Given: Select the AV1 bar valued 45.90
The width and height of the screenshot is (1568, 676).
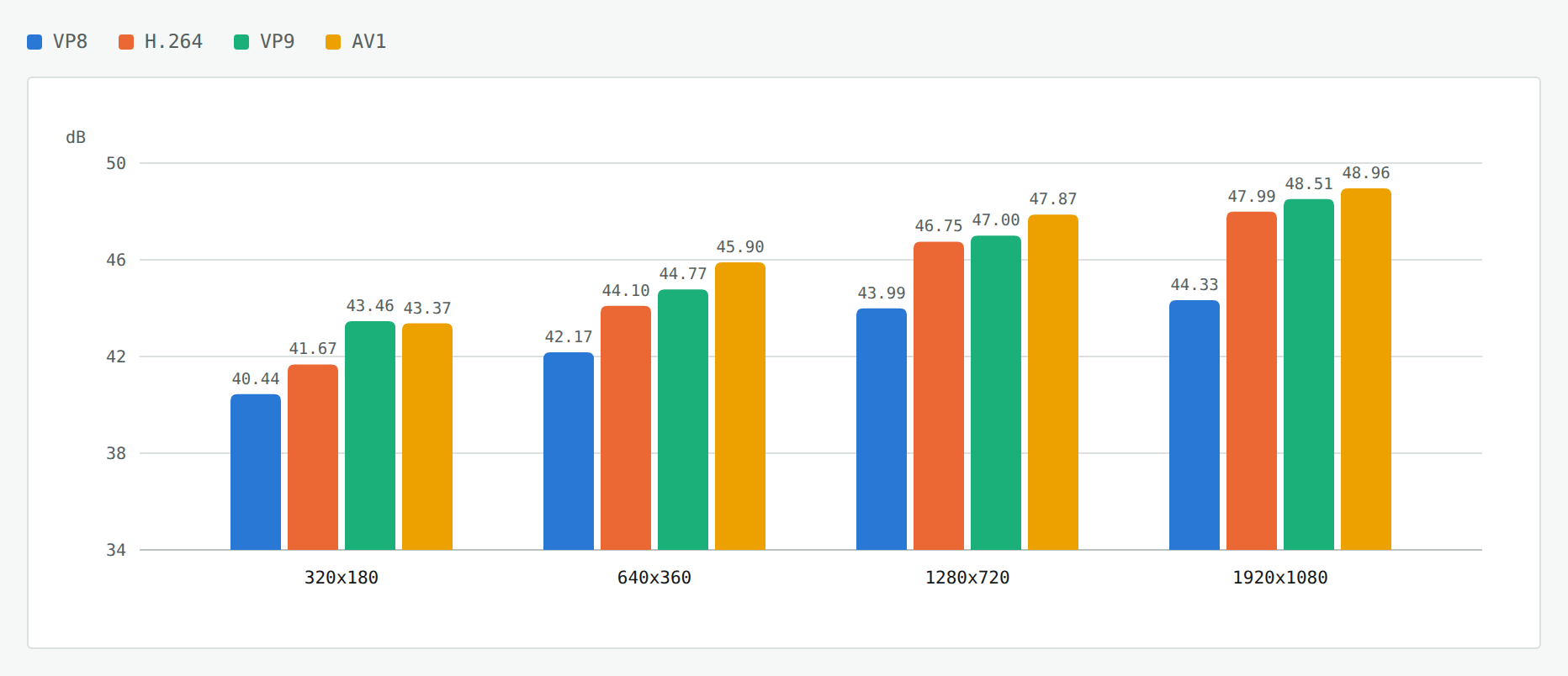Looking at the screenshot, I should coord(740,406).
